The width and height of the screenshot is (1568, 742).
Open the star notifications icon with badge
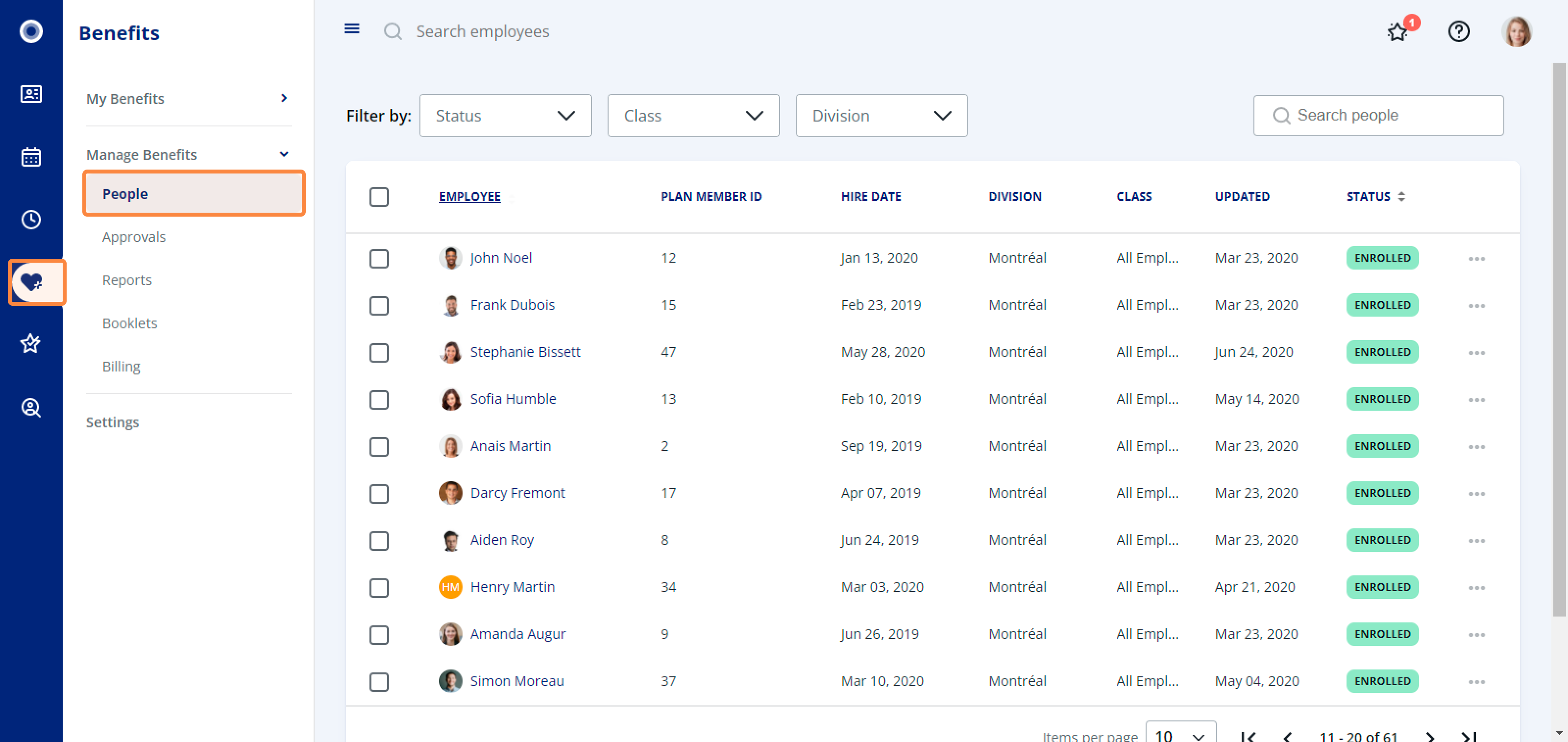[x=1397, y=32]
